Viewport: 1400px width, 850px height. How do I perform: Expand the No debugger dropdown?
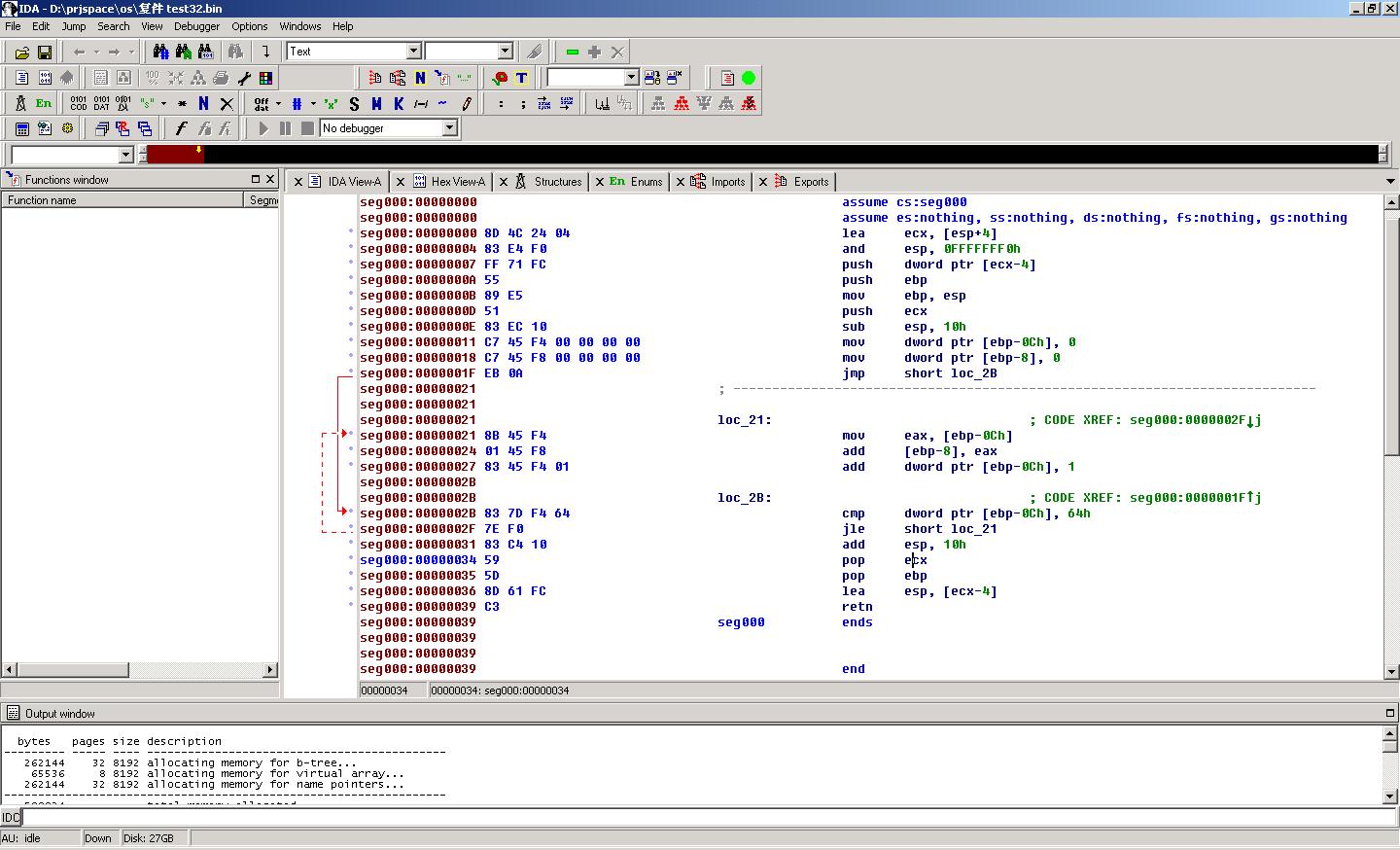[449, 128]
